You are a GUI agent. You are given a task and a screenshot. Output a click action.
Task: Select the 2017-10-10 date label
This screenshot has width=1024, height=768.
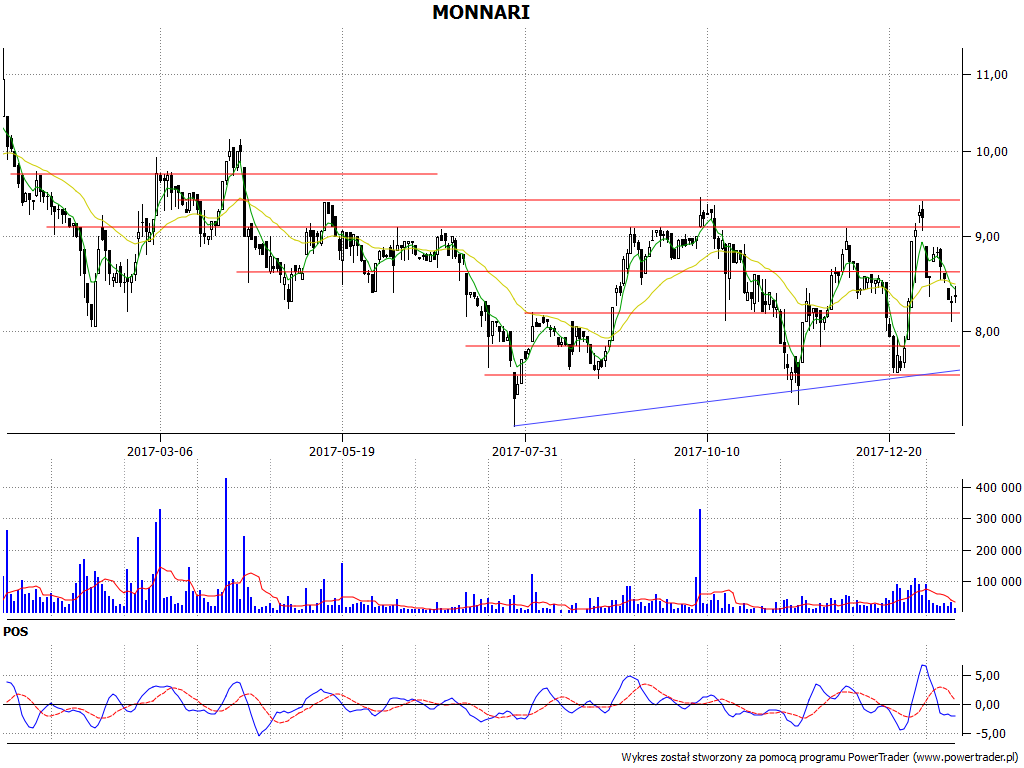(x=707, y=451)
